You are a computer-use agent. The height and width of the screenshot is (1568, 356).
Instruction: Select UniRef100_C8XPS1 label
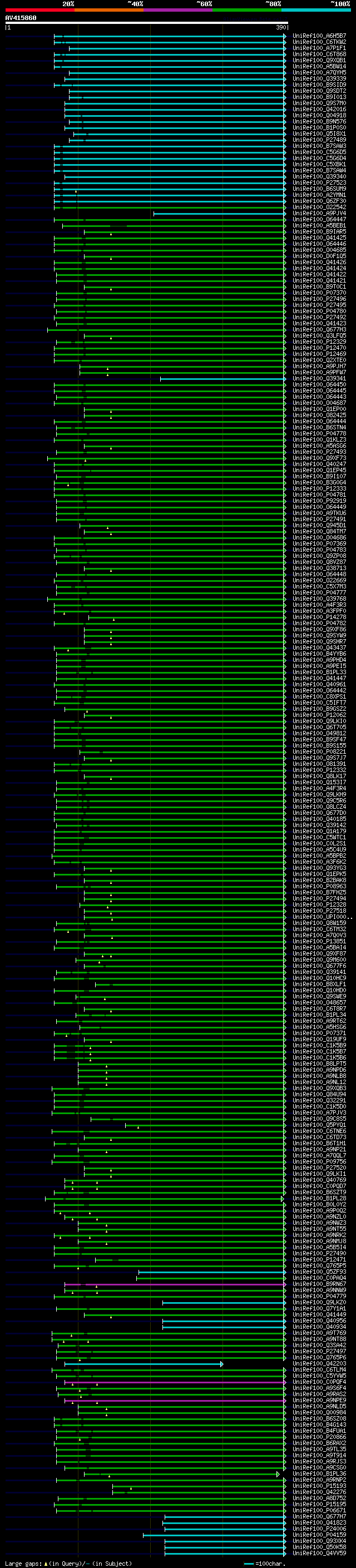[319, 696]
